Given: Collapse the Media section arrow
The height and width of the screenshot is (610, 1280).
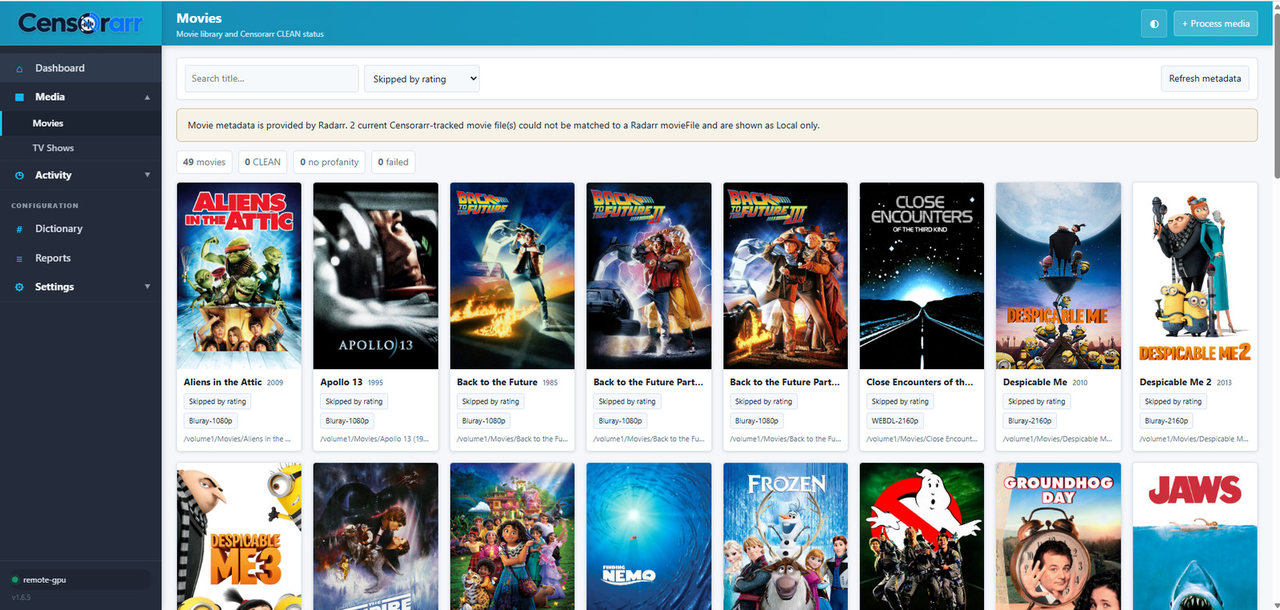Looking at the screenshot, I should click(148, 97).
